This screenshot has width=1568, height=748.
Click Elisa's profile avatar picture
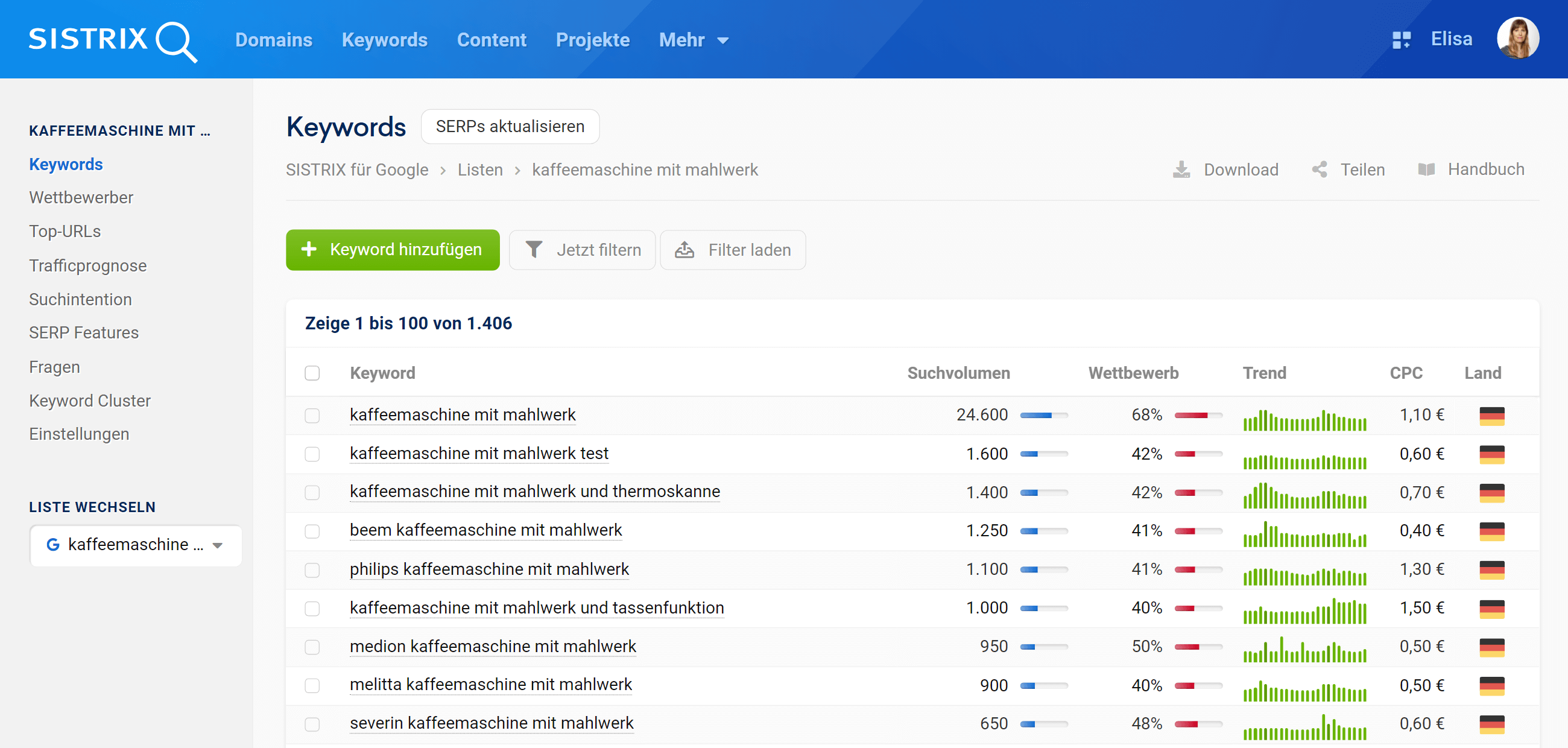point(1517,39)
